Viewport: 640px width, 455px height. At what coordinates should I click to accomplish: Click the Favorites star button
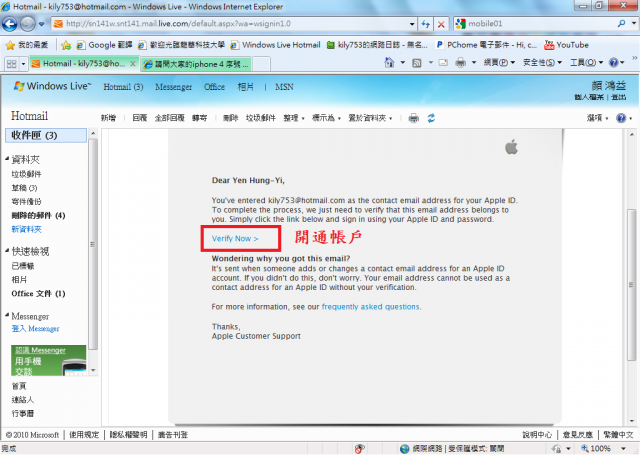28,45
